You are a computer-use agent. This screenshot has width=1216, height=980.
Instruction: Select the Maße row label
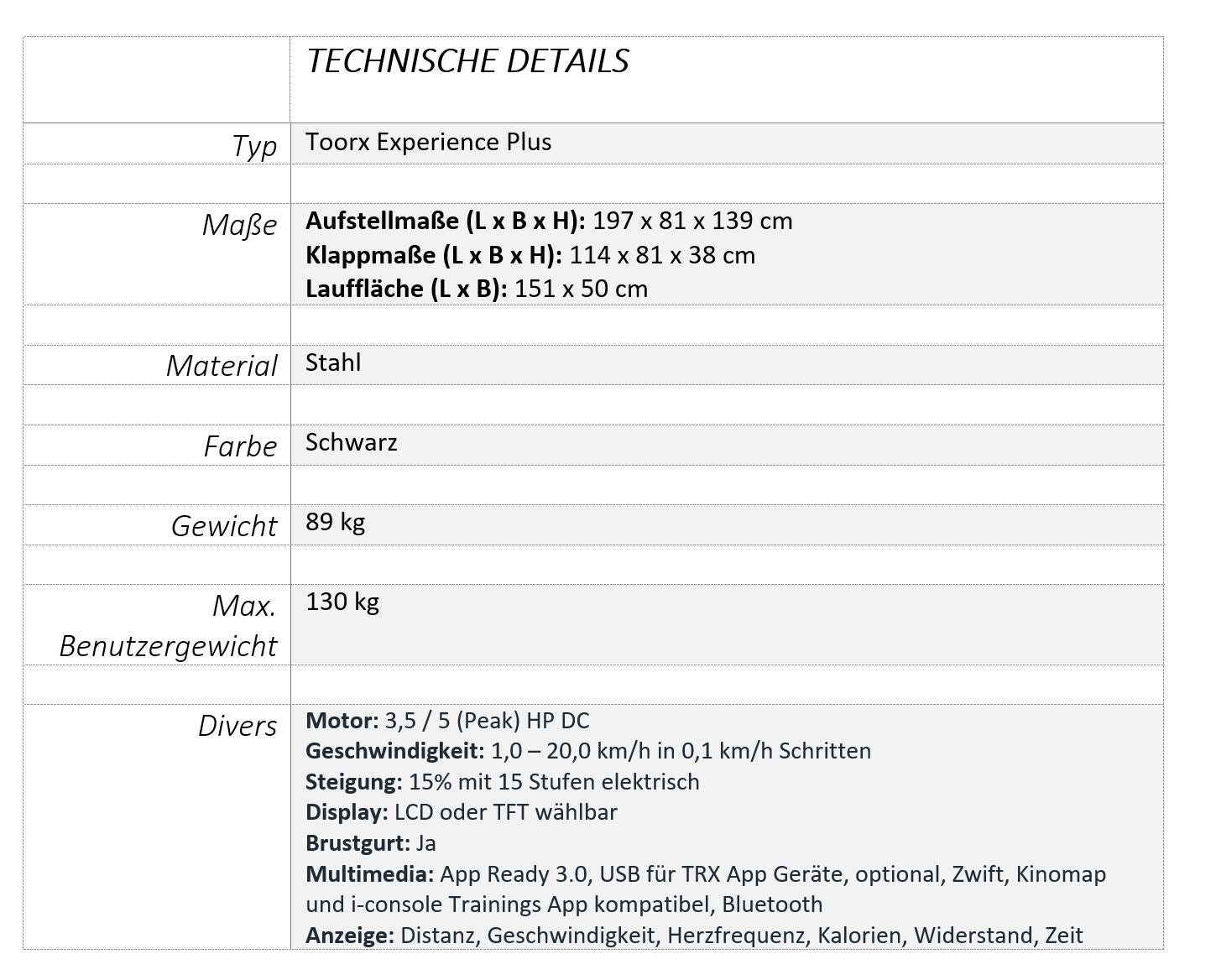[x=239, y=225]
